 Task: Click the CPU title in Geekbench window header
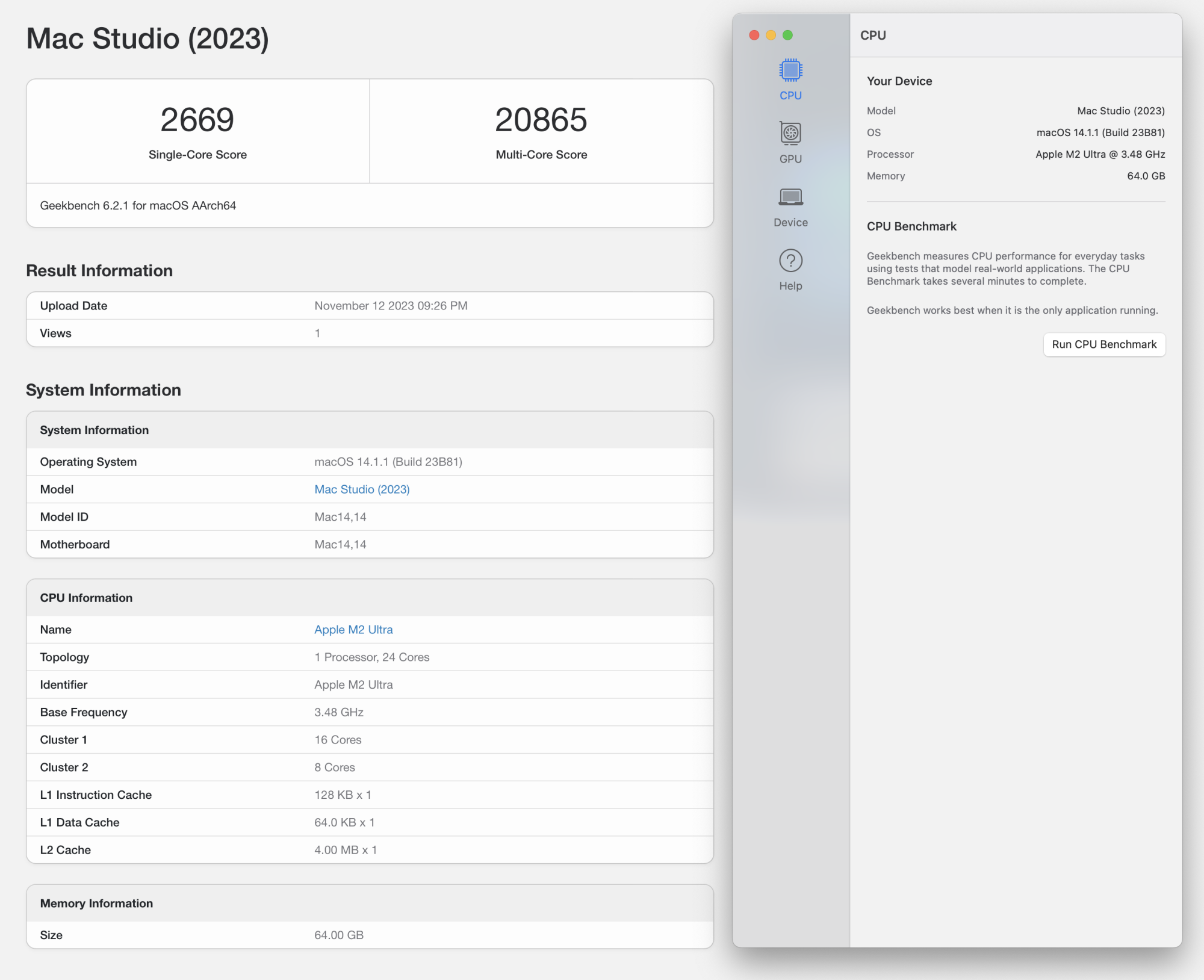pos(873,36)
